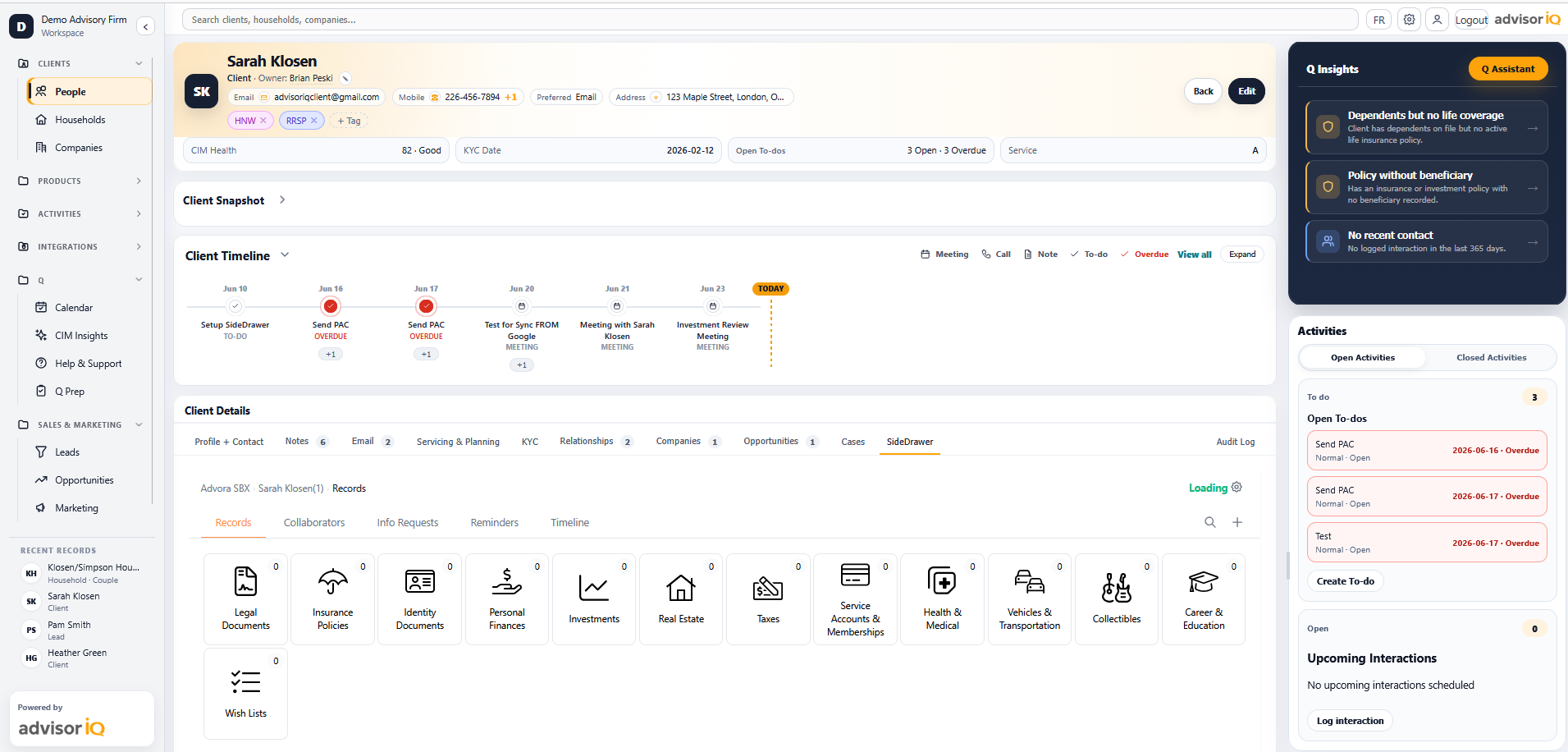The height and width of the screenshot is (752, 1568).
Task: Open the Insurance Policies records folder
Action: [332, 598]
